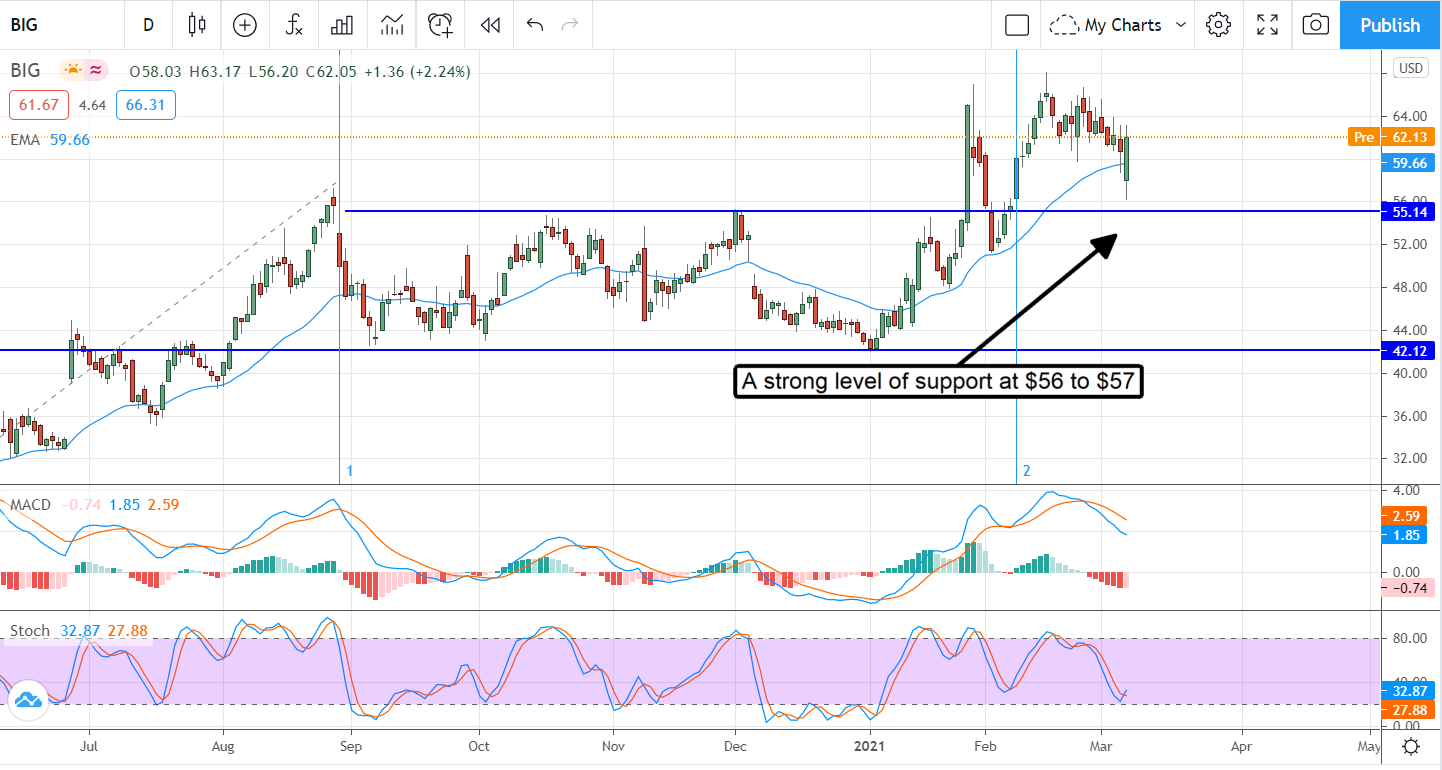Image resolution: width=1442 pixels, height=770 pixels.
Task: Open the fx Indicators menu
Action: 294,25
